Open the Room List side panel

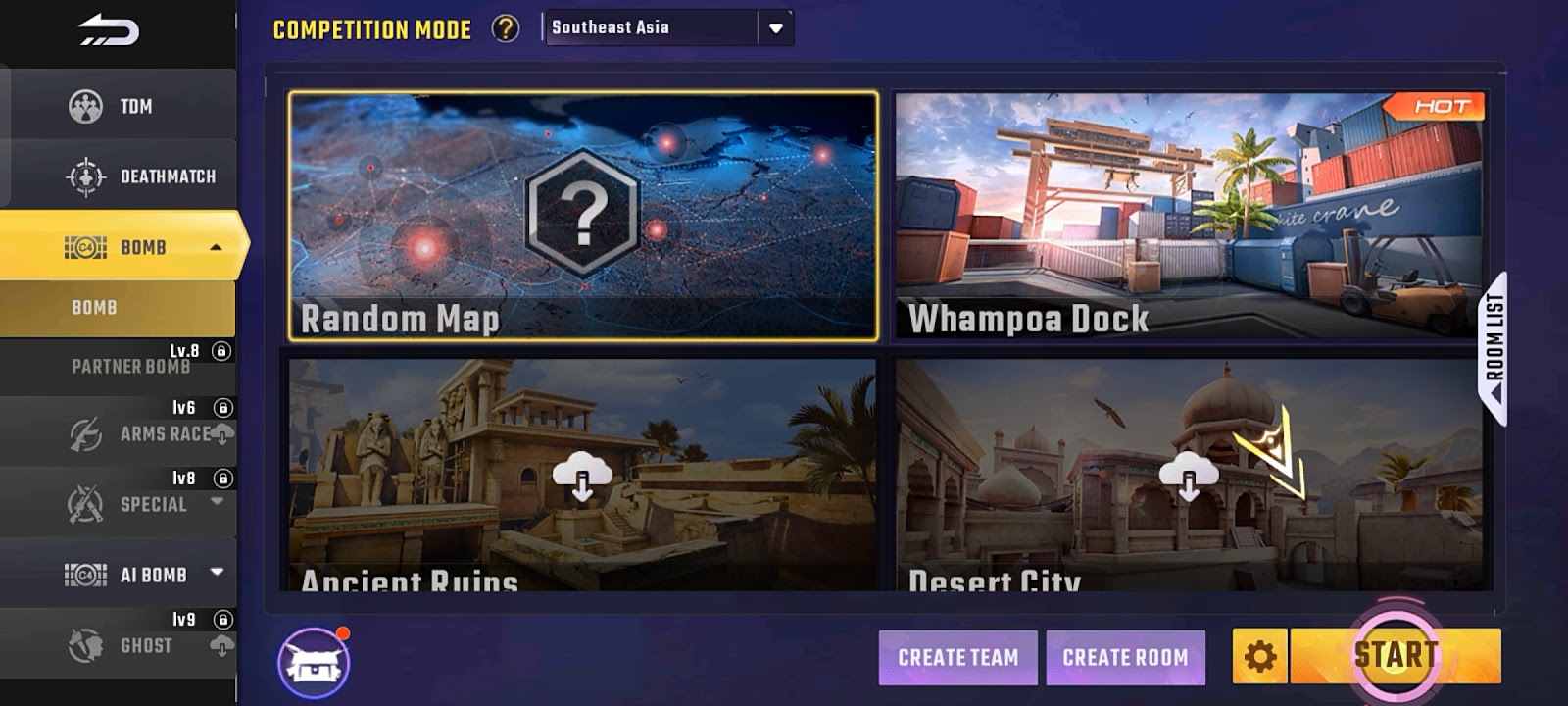click(1493, 348)
